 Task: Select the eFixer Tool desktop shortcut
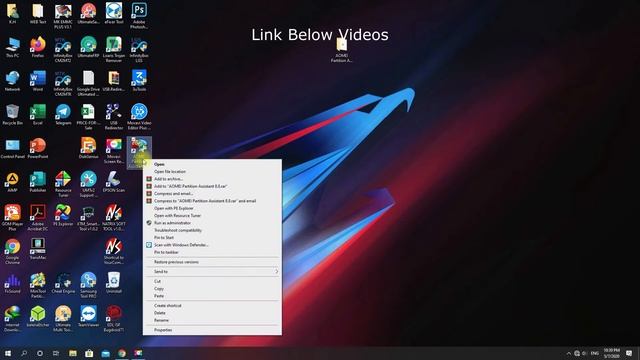[113, 13]
